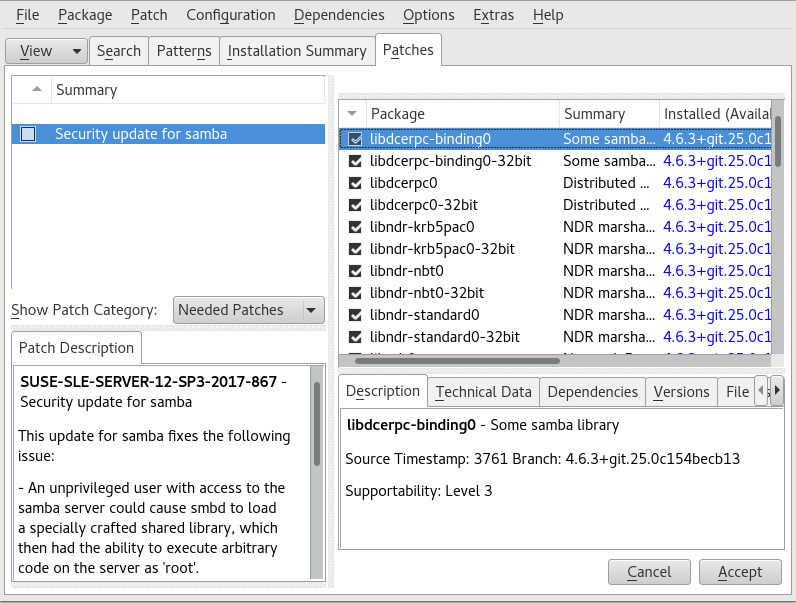
Task: Switch to the Installation Summary tab
Action: (297, 51)
